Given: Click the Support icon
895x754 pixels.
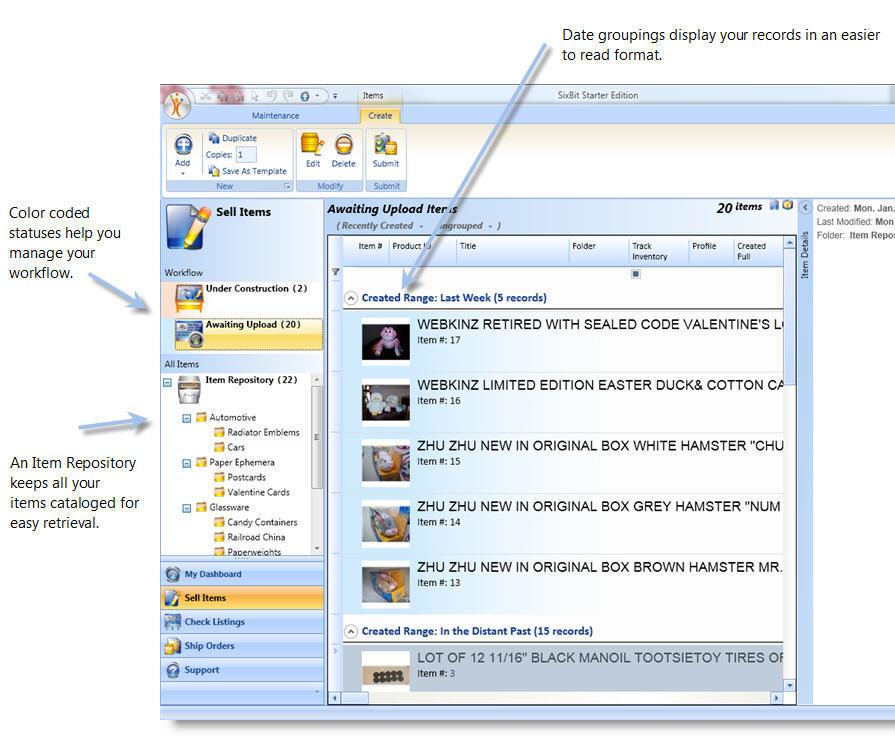Looking at the screenshot, I should [x=172, y=670].
